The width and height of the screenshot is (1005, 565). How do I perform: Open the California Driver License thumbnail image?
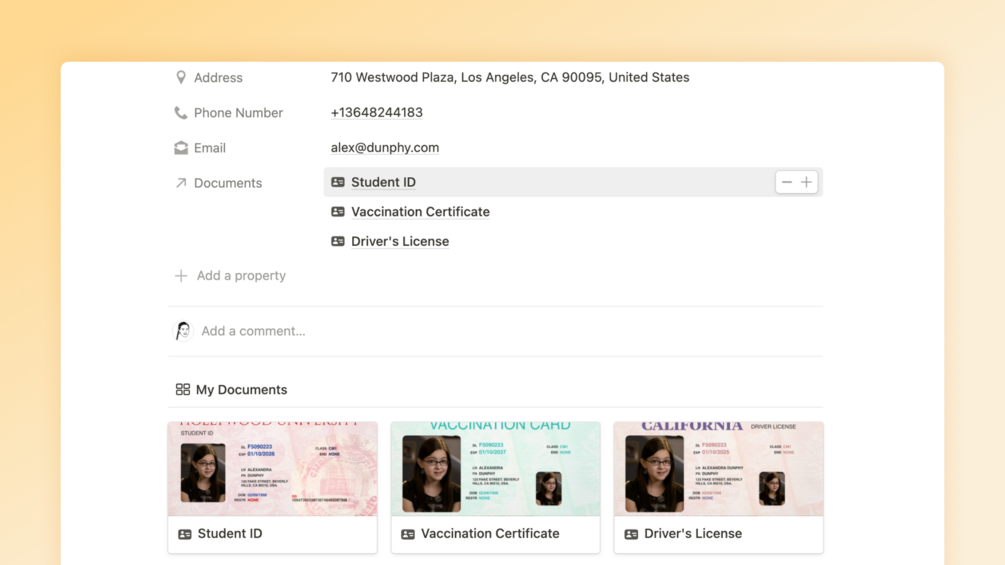pos(718,469)
